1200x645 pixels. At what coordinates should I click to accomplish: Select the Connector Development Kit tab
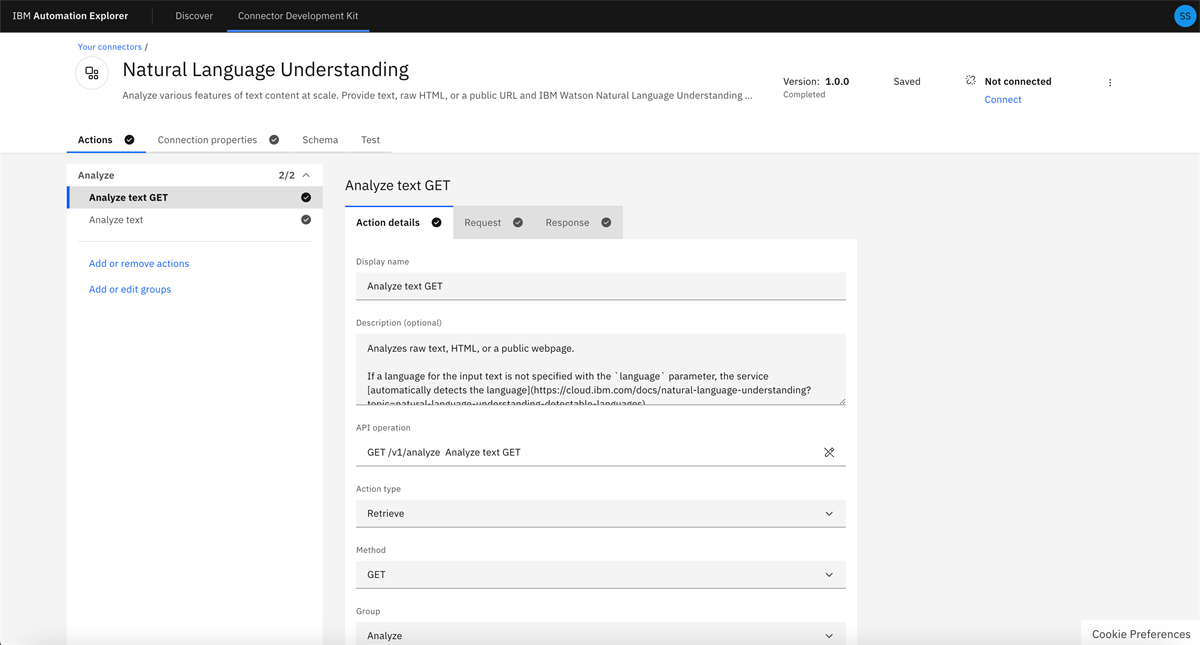tap(298, 16)
